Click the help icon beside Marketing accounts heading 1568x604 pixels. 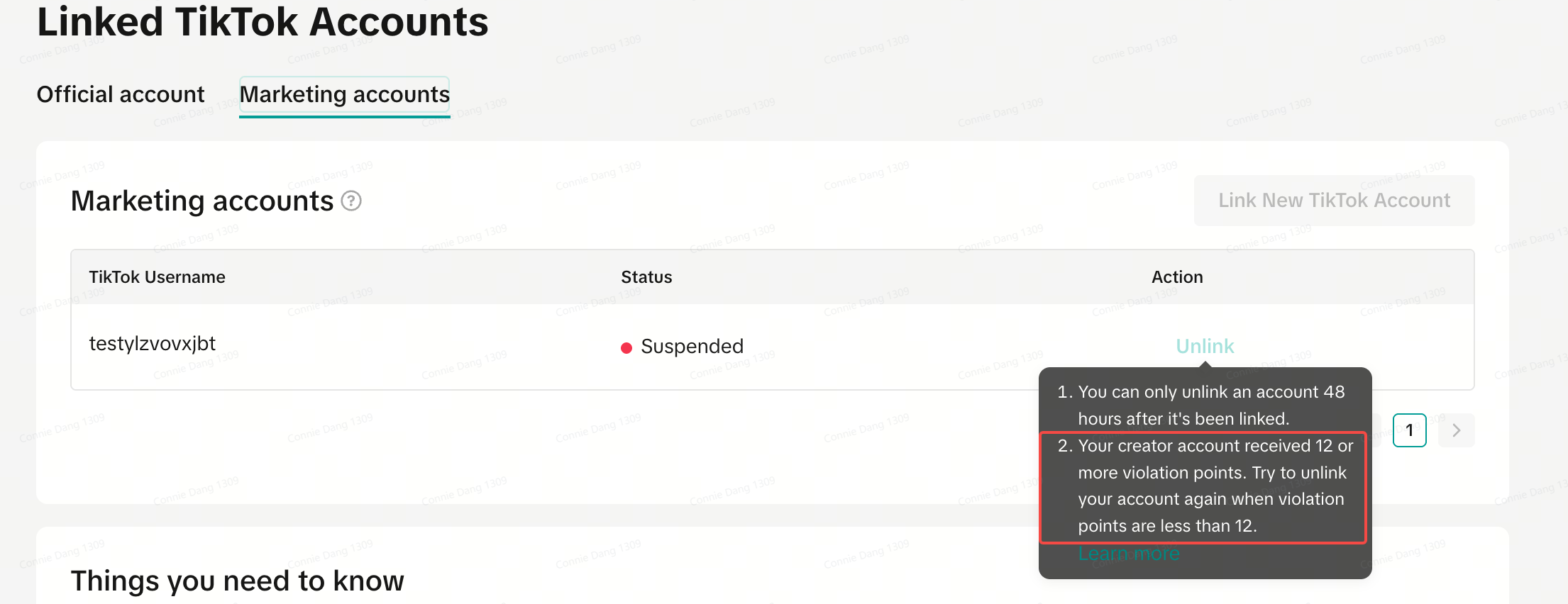click(x=351, y=201)
